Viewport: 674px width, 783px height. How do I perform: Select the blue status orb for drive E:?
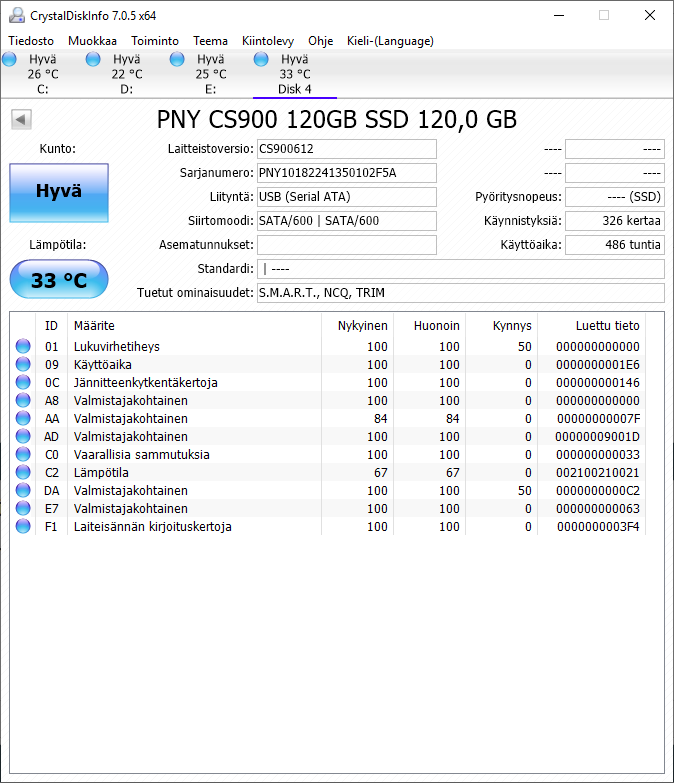(x=177, y=59)
